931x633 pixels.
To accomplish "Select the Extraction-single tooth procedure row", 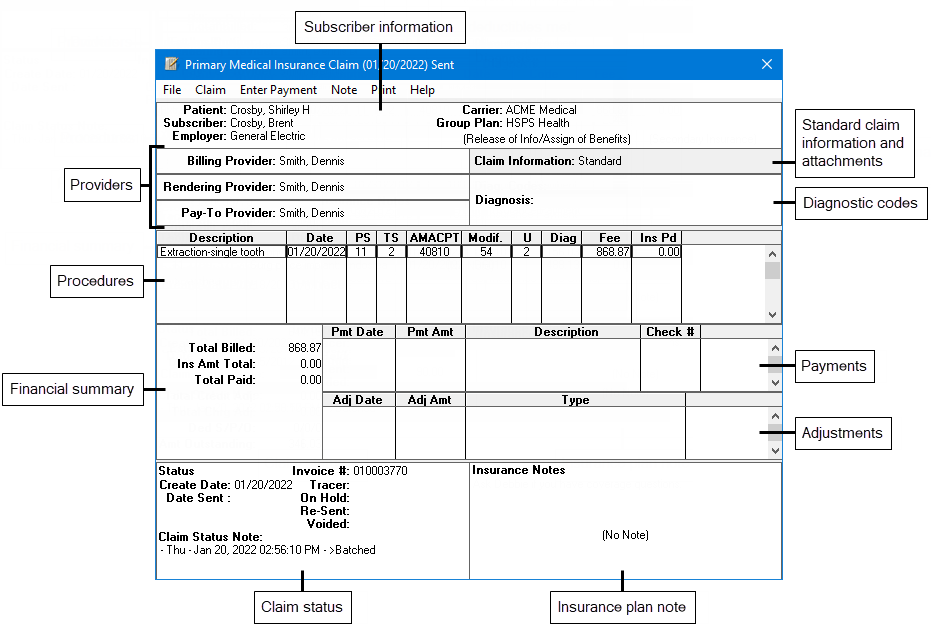I will (x=220, y=251).
